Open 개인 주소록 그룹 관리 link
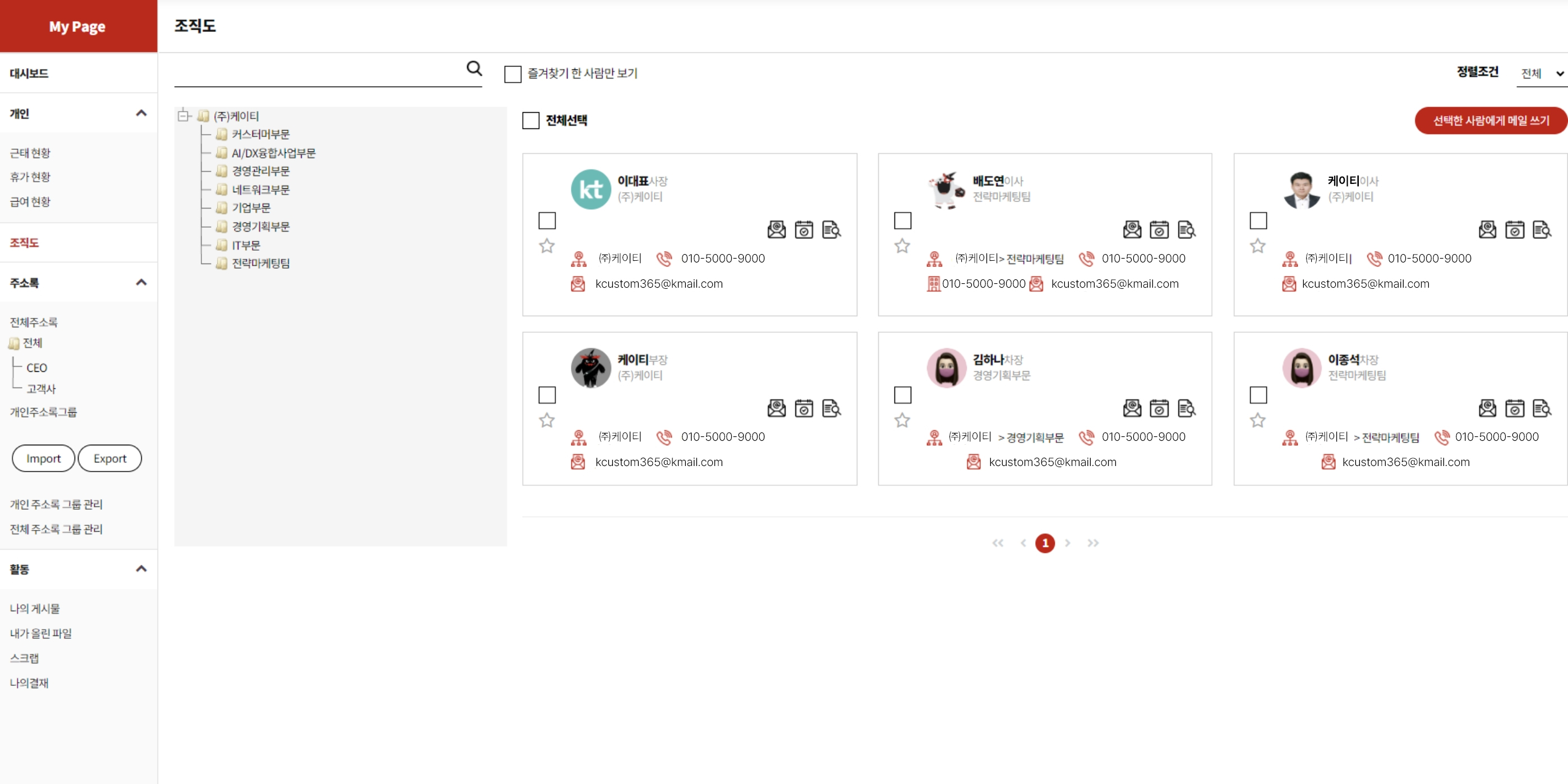The height and width of the screenshot is (784, 1568). pyautogui.click(x=56, y=504)
